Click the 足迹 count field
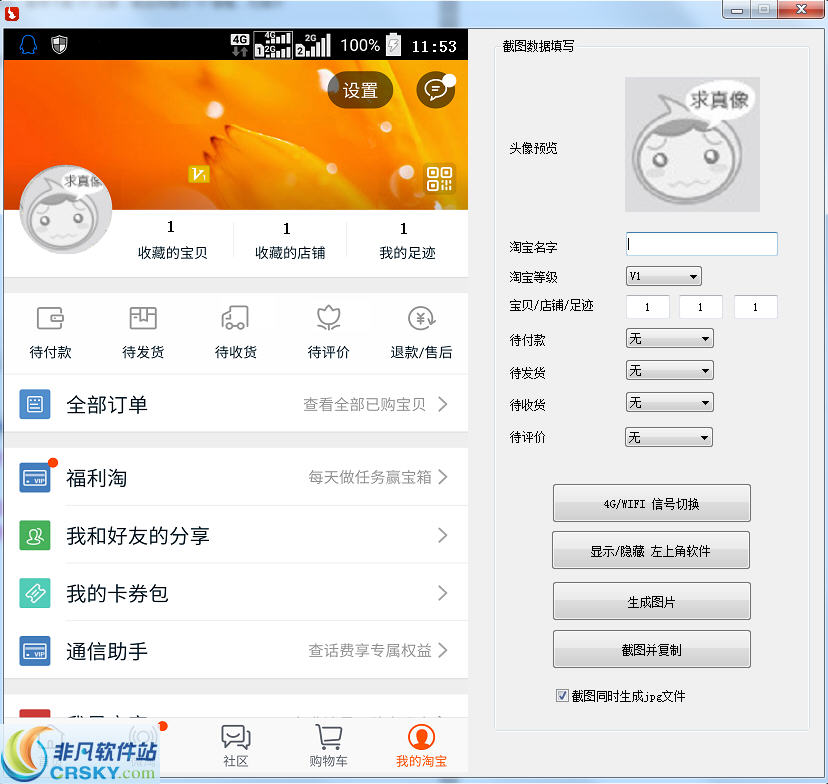The image size is (828, 784). [x=755, y=307]
